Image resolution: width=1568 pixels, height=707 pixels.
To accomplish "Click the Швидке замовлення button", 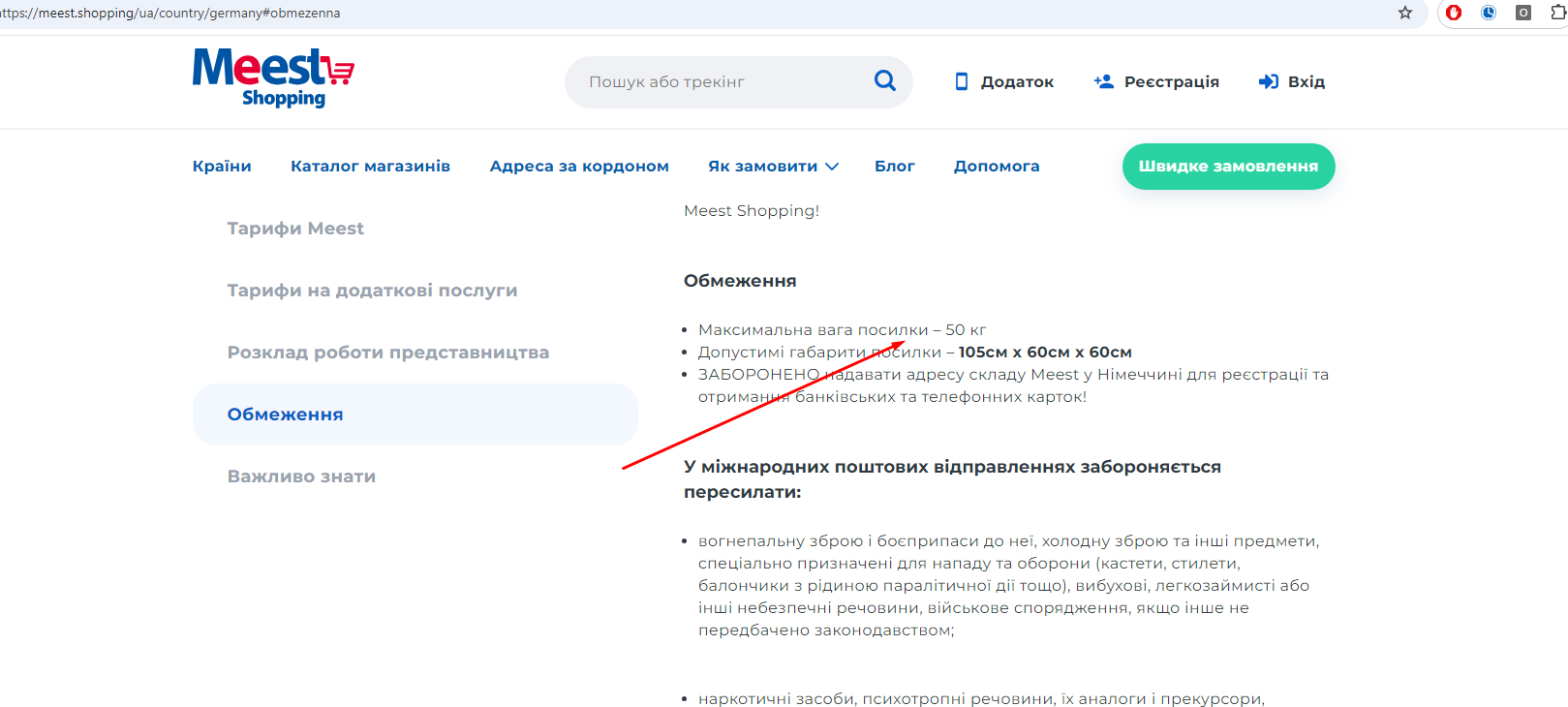I will (x=1228, y=167).
